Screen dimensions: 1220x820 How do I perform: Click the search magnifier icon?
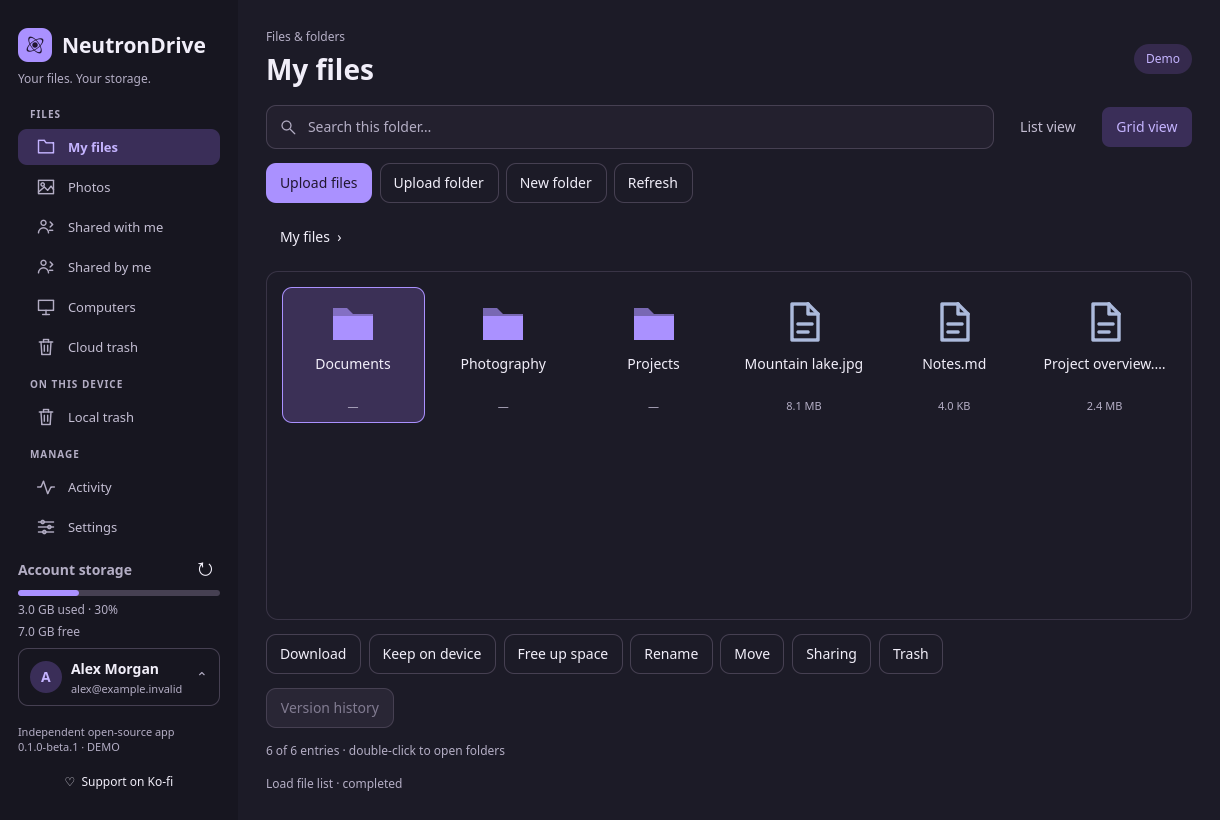click(288, 127)
